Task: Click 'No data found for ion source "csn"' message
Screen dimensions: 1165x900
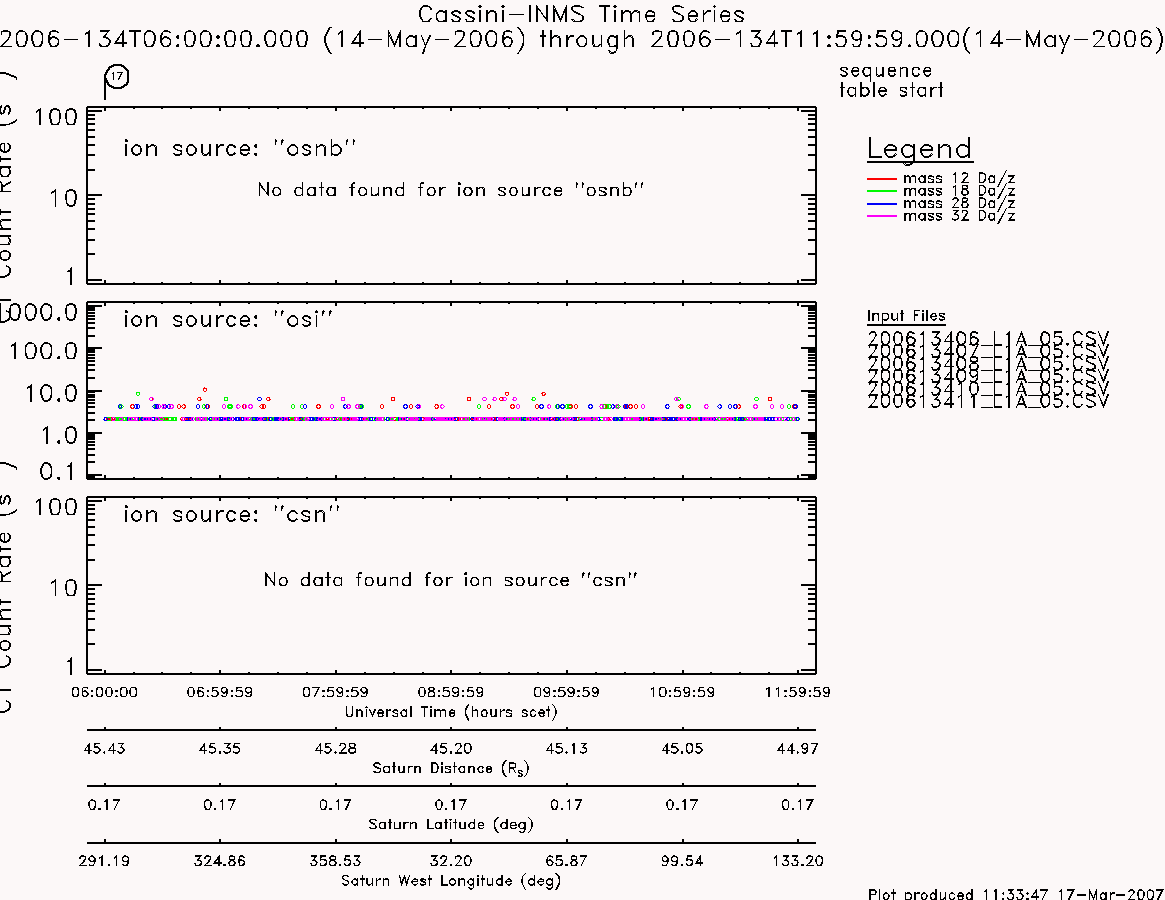Action: point(450,580)
